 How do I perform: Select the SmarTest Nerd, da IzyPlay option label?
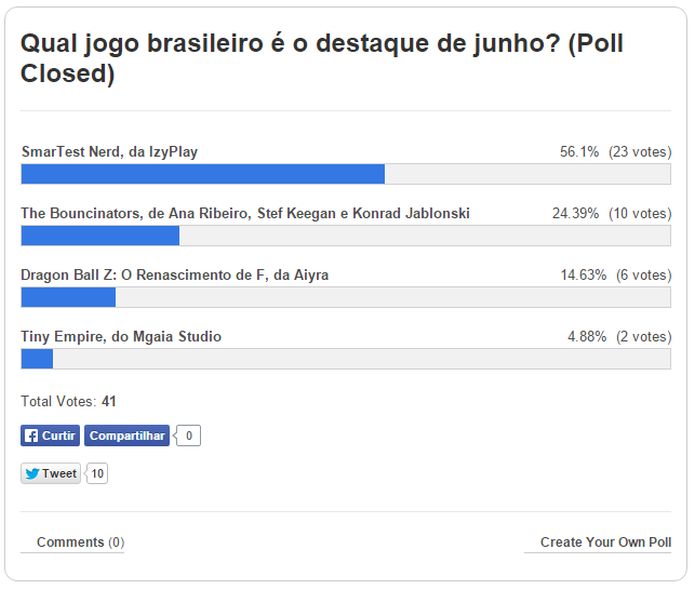pos(109,152)
